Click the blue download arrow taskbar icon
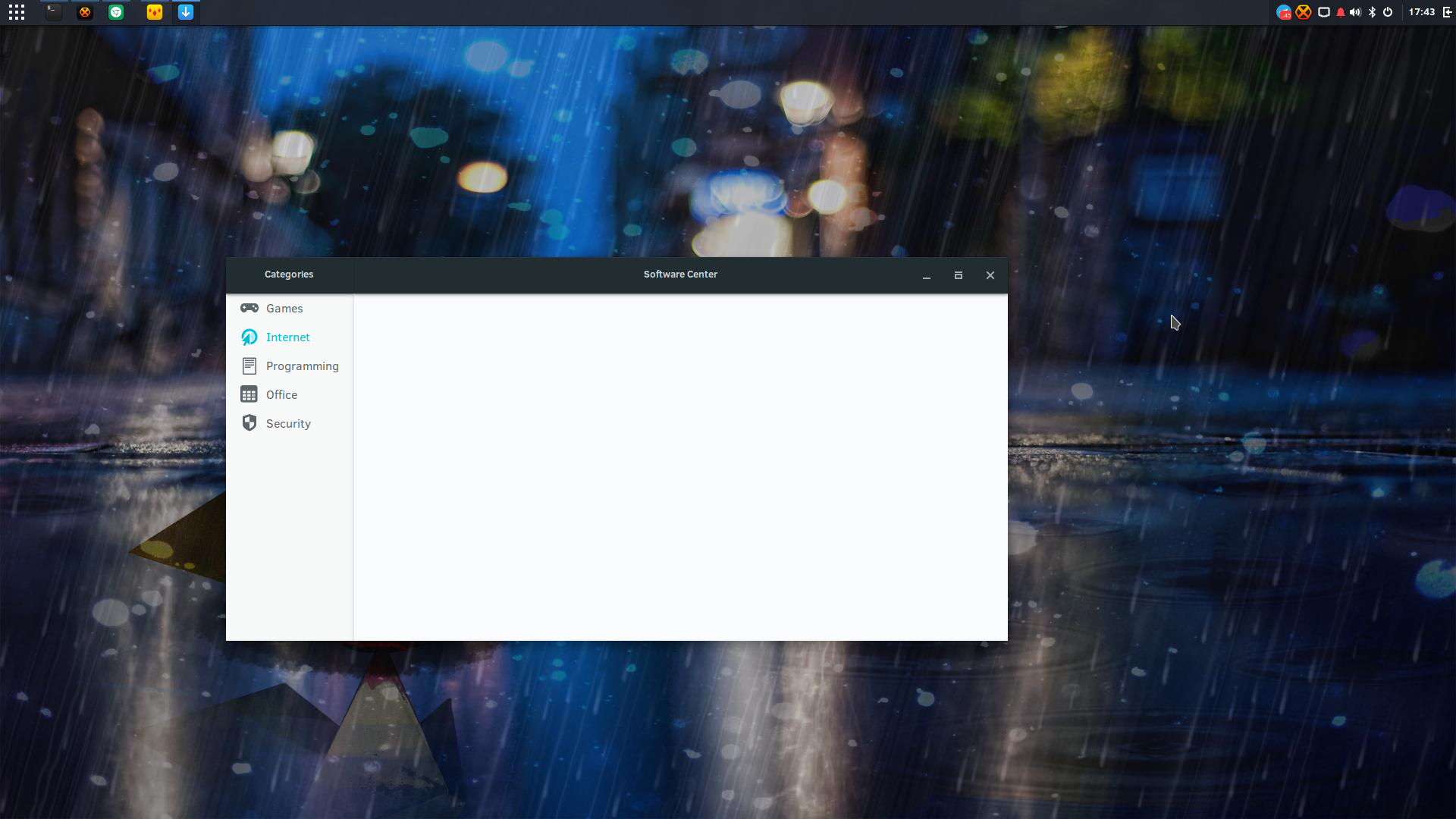 [x=186, y=12]
